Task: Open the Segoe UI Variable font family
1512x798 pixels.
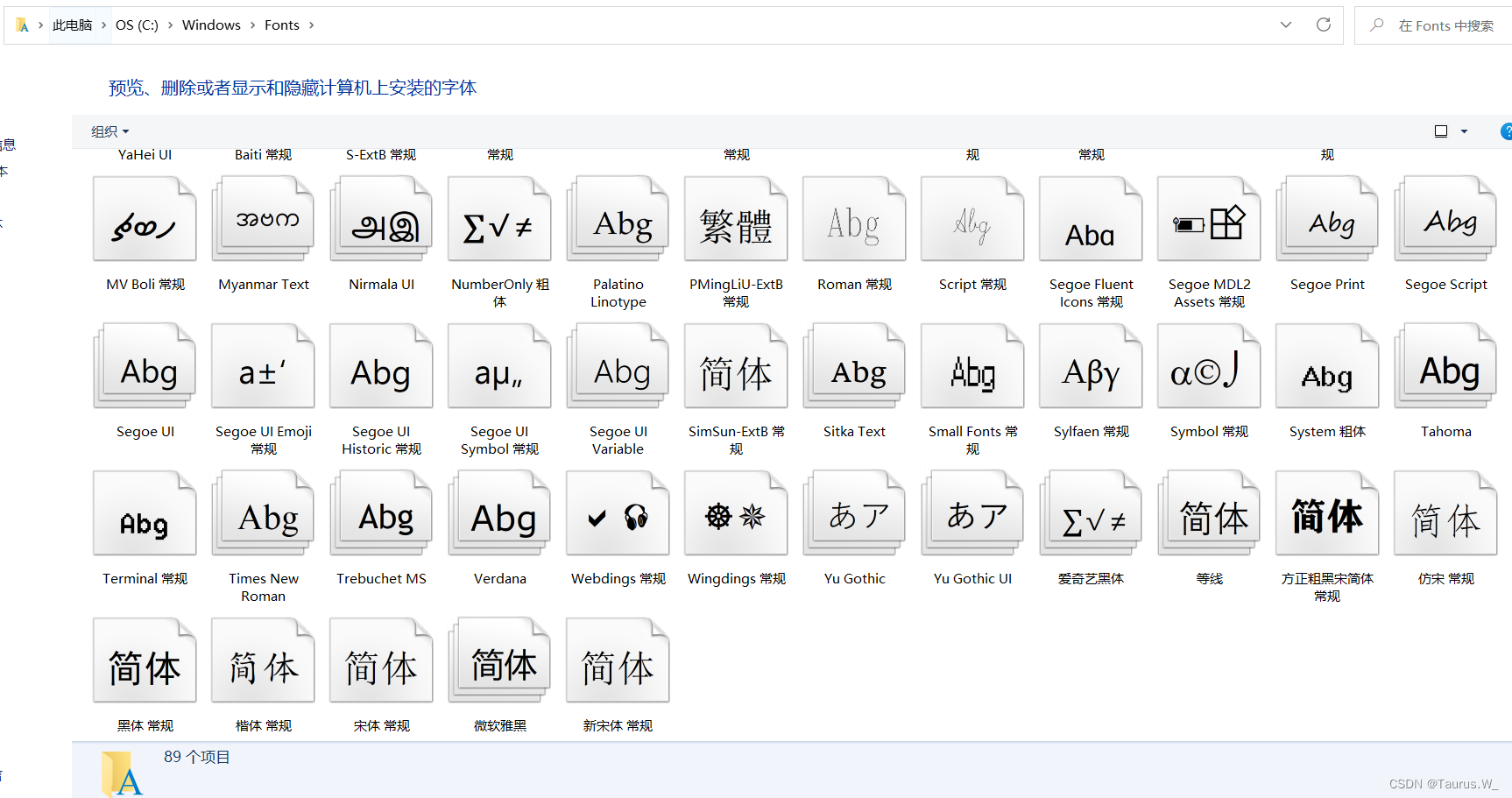Action: pos(618,366)
